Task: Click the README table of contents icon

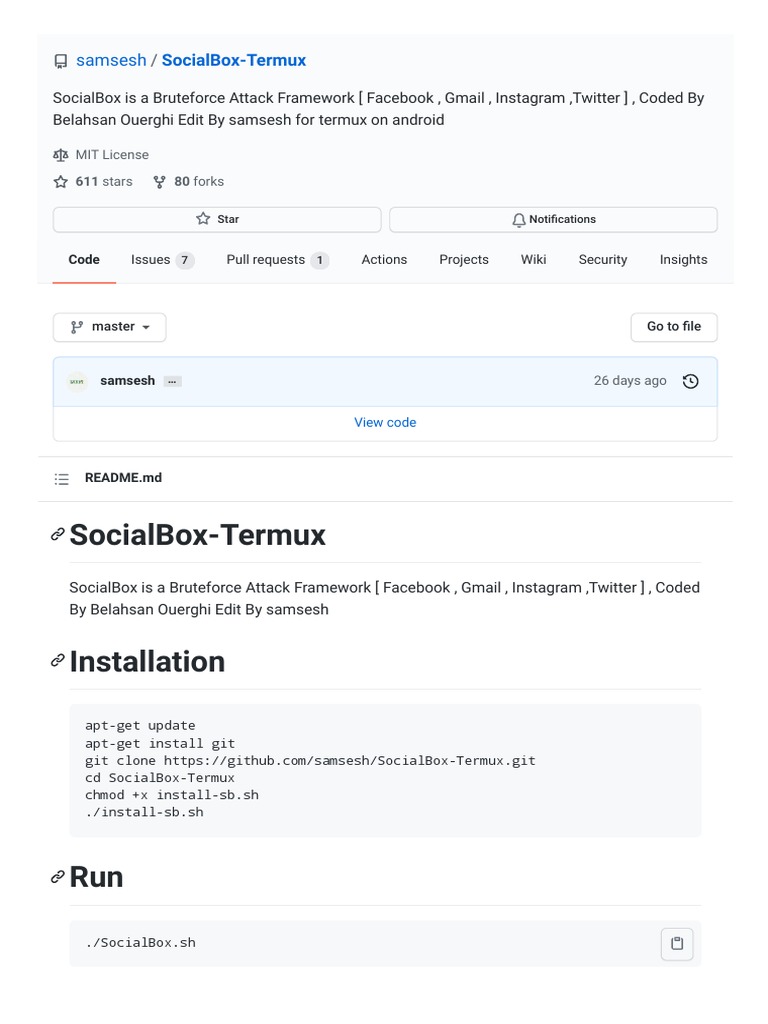Action: point(62,479)
